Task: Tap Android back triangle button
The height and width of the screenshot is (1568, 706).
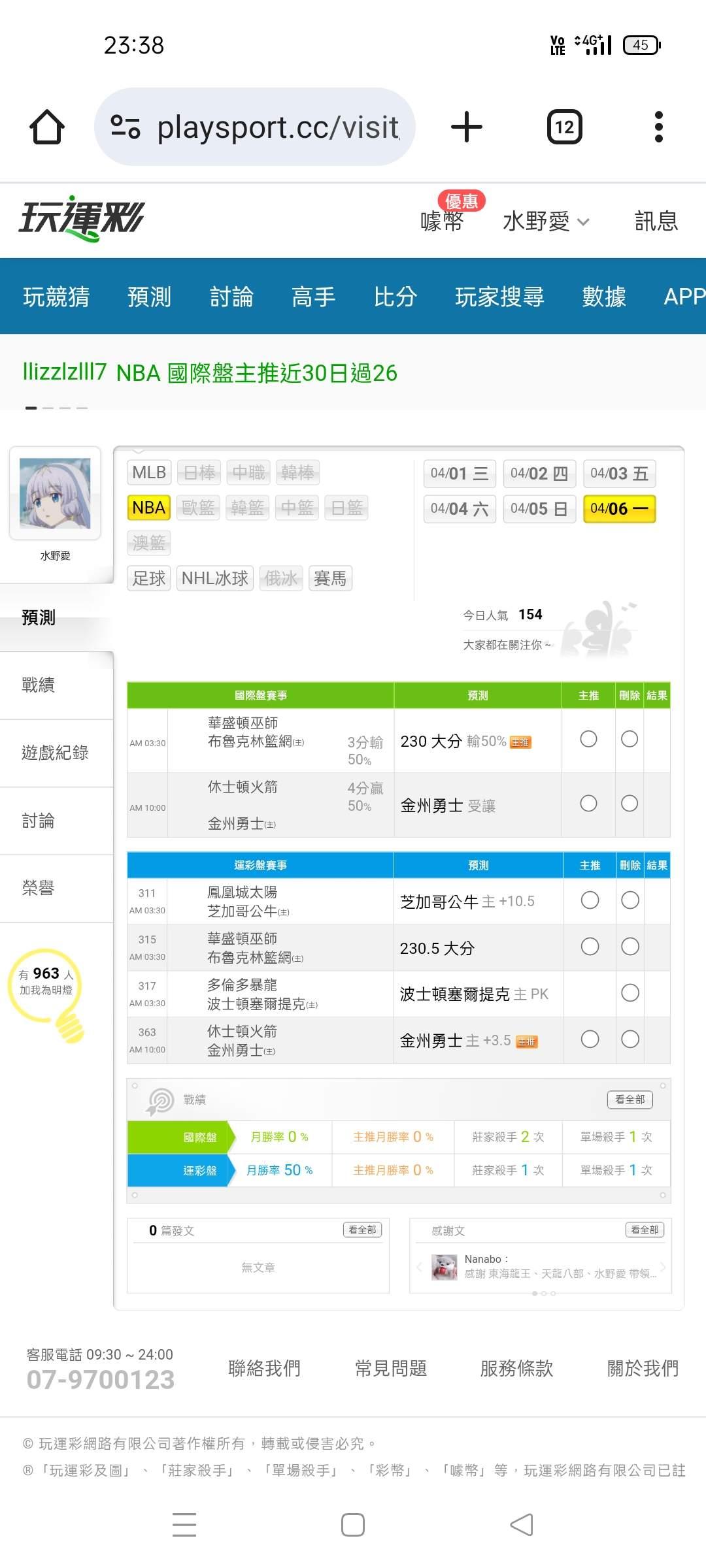Action: (522, 1524)
